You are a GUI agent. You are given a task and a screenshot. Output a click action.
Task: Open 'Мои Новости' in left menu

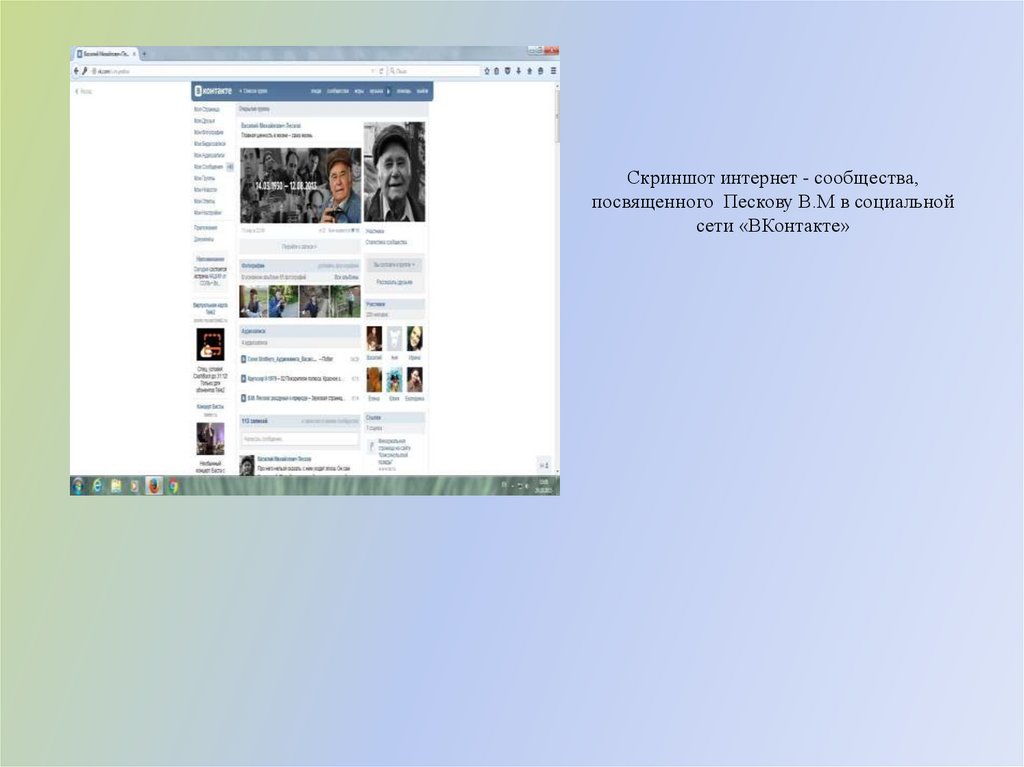coord(205,189)
